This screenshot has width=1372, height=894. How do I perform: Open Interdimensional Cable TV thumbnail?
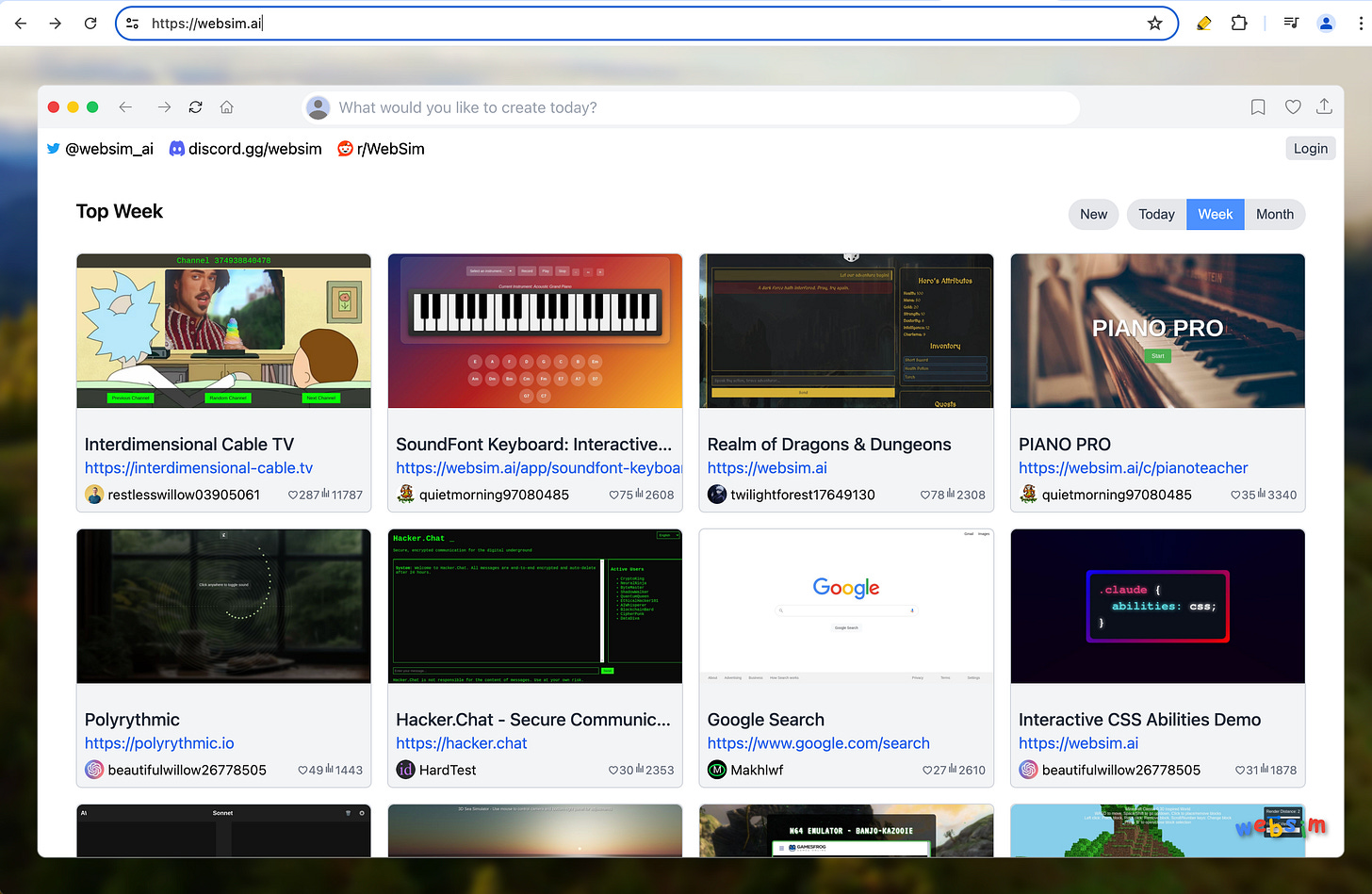223,331
